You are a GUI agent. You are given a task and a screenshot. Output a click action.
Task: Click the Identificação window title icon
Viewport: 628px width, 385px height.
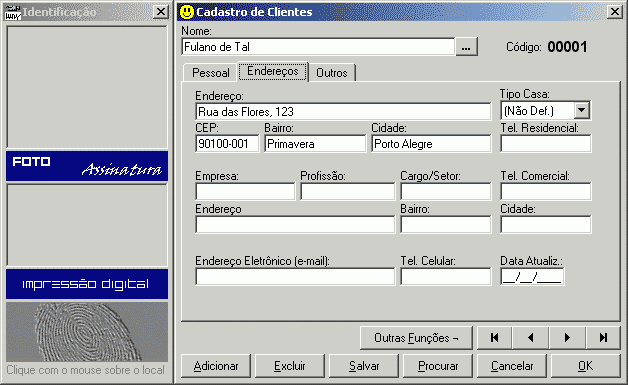12,12
